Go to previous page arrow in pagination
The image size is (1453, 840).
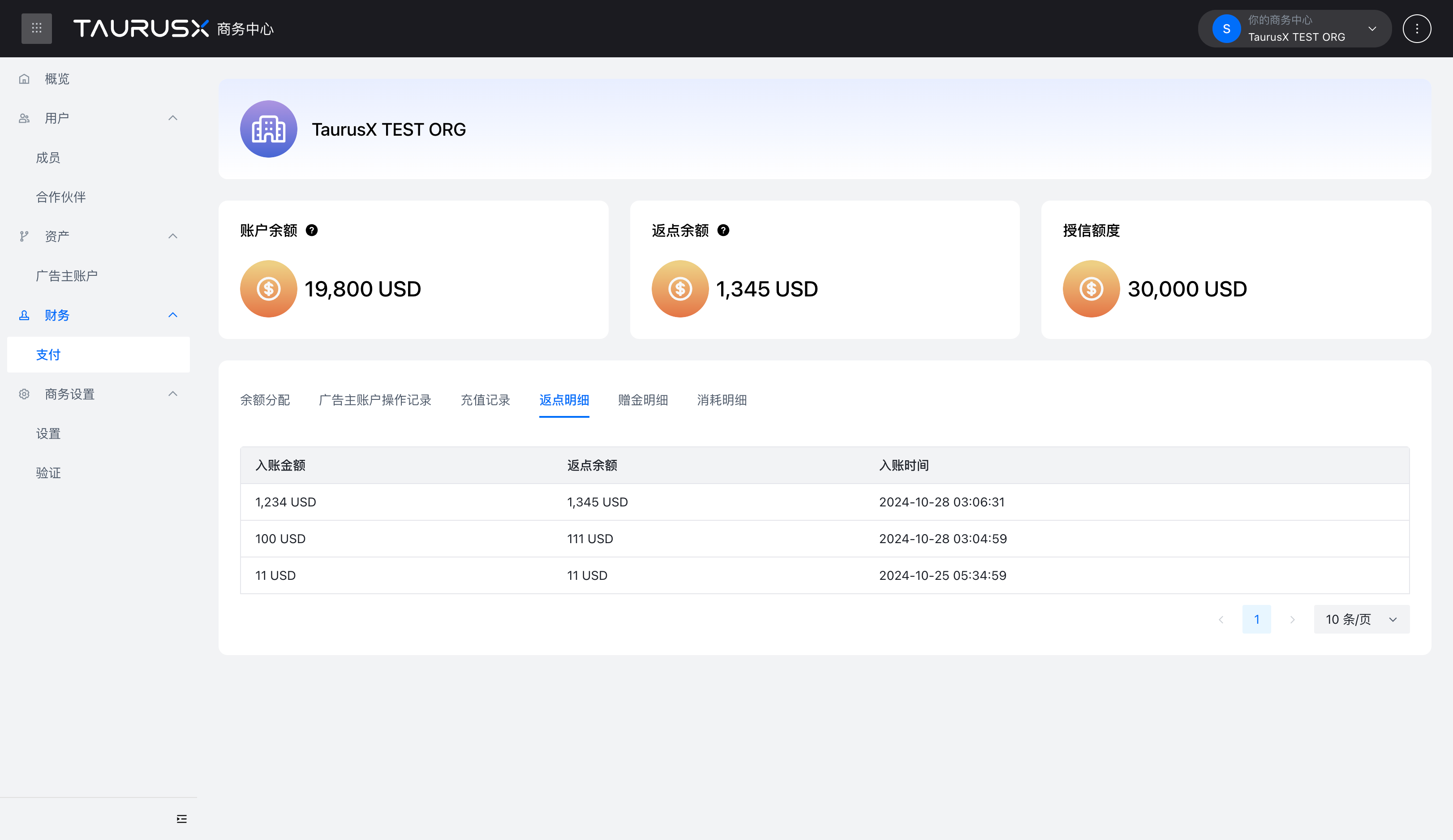tap(1221, 620)
